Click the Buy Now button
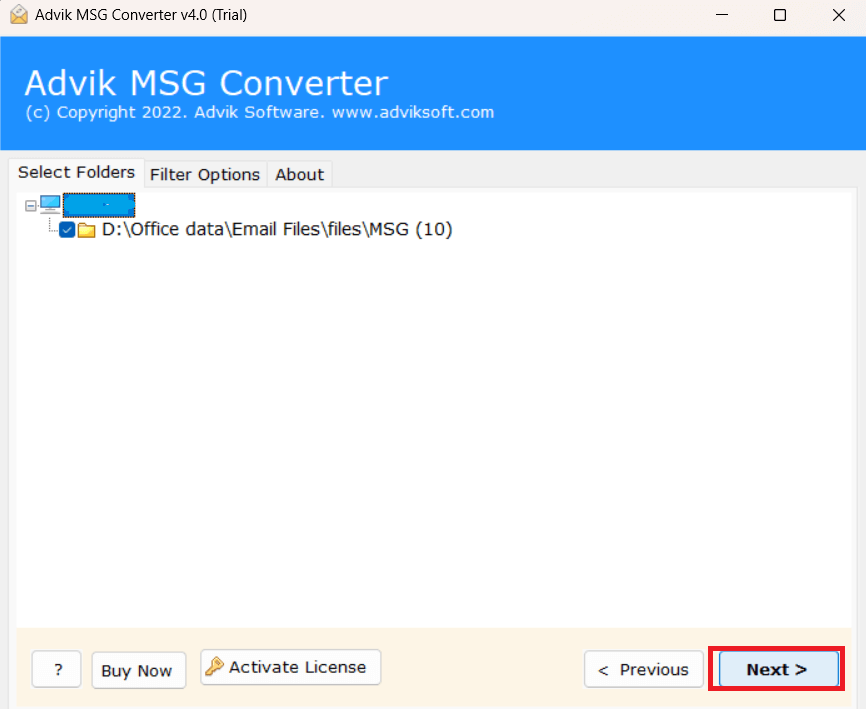Image resolution: width=866 pixels, height=709 pixels. tap(139, 670)
